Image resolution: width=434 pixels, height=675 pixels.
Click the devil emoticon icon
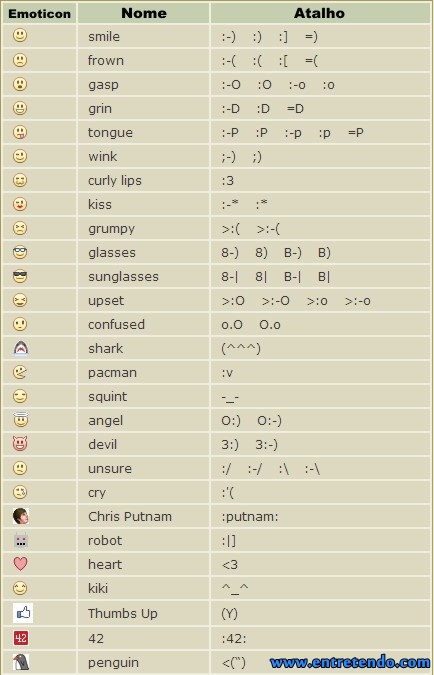20,443
